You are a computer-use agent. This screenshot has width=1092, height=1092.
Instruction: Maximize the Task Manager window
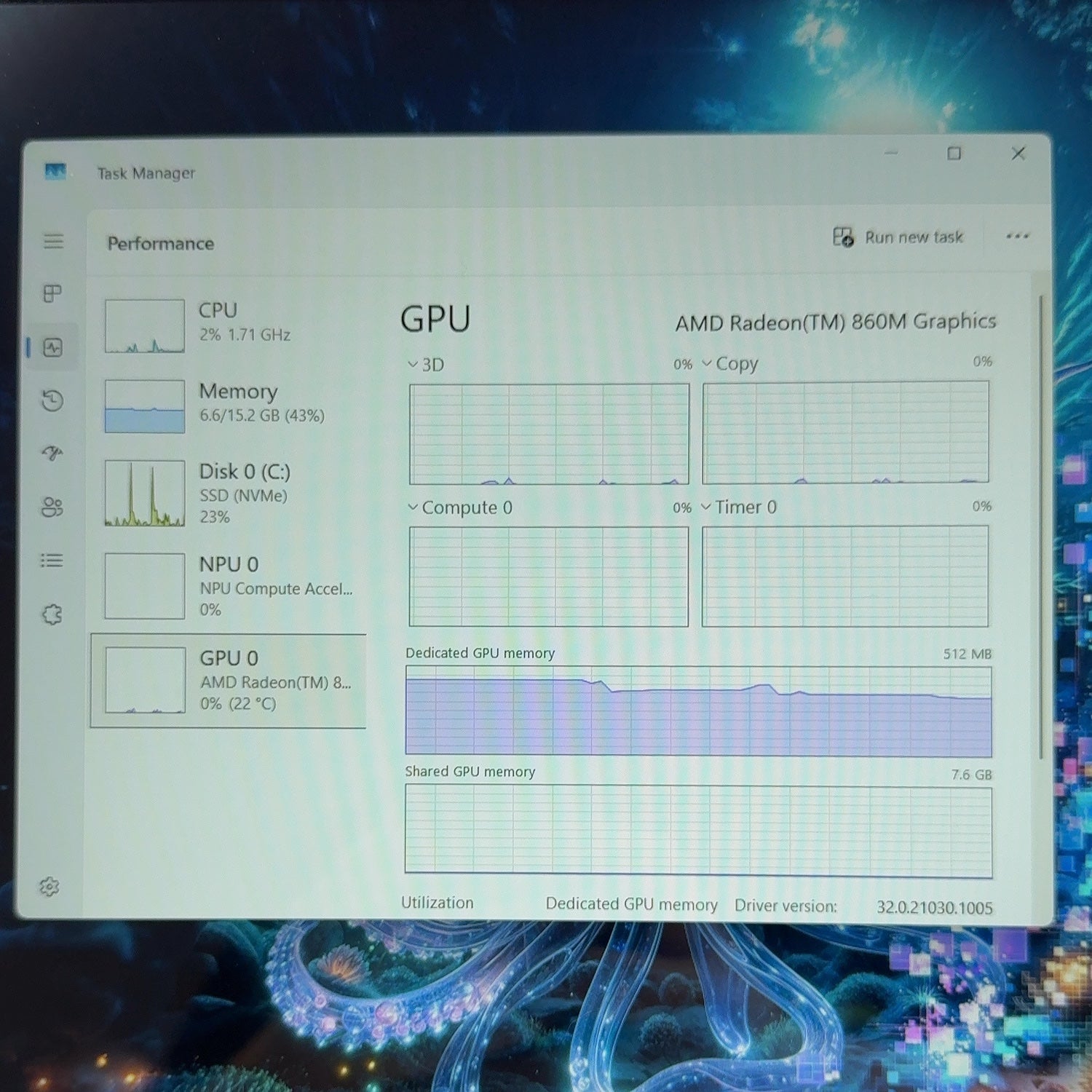tap(954, 153)
